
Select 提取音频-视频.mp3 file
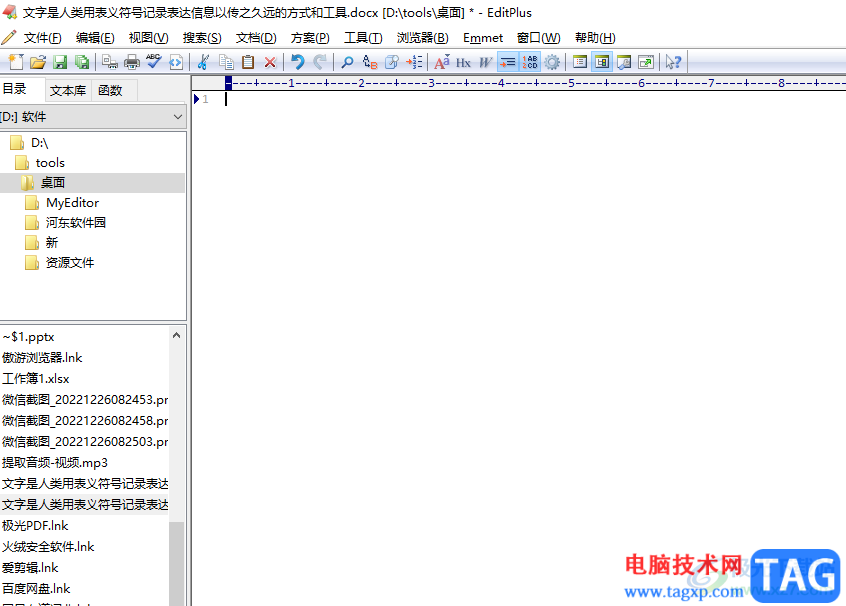click(x=54, y=463)
